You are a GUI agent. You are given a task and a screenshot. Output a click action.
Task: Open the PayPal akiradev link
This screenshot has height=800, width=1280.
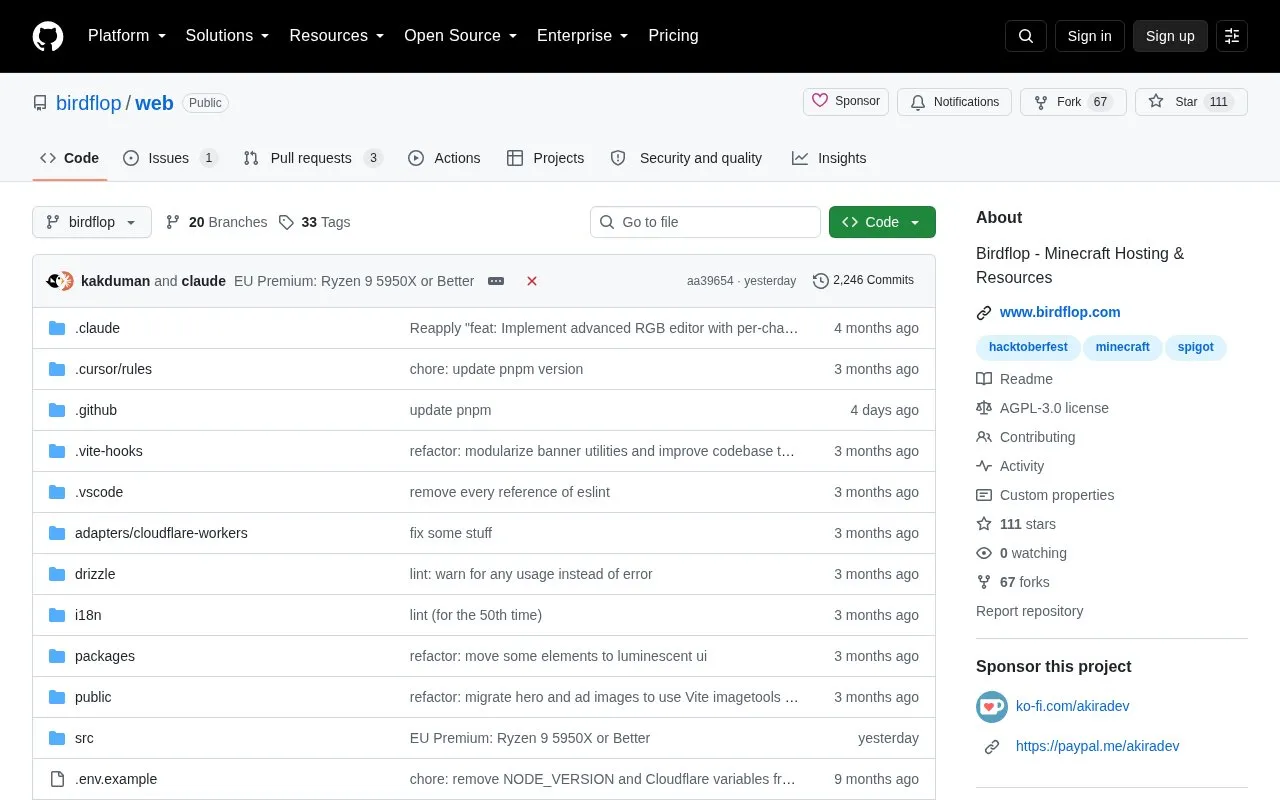(x=1098, y=746)
